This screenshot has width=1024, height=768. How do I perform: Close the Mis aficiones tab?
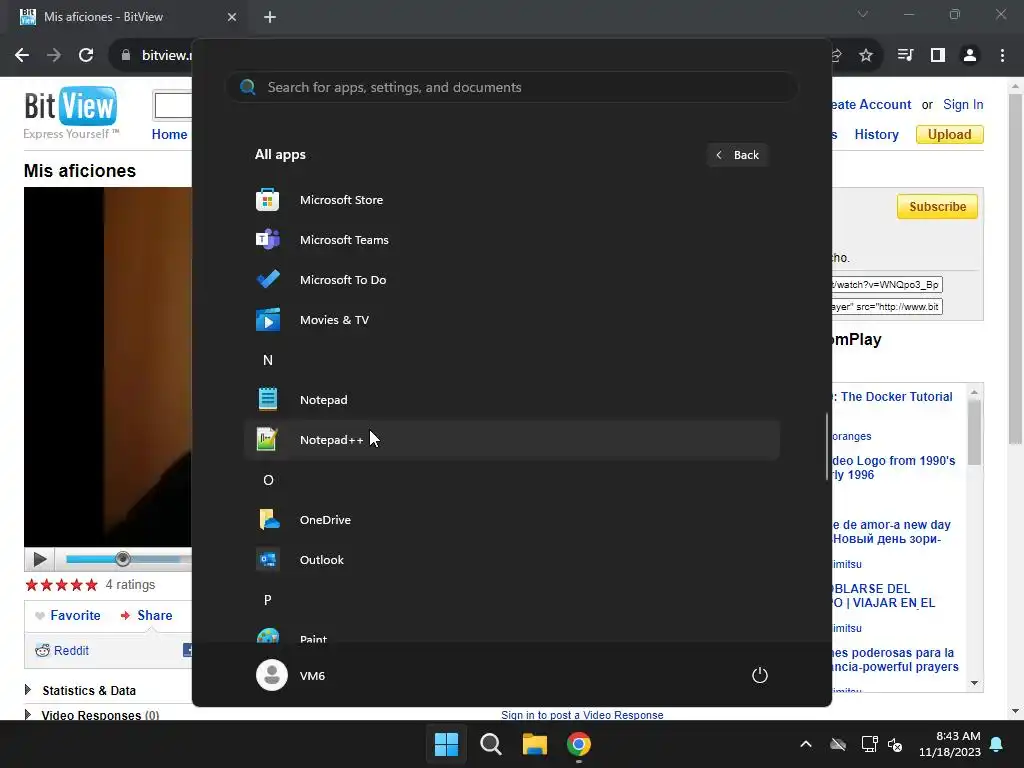click(232, 17)
